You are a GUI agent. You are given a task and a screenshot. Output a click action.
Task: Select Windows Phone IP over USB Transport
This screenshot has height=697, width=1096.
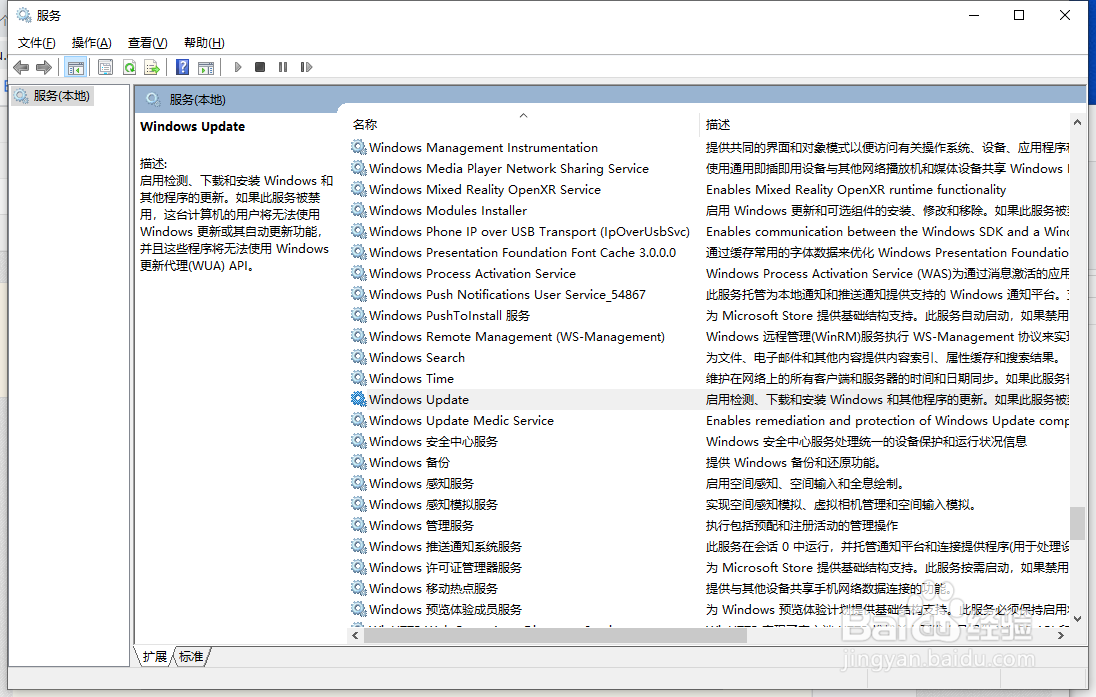click(529, 231)
